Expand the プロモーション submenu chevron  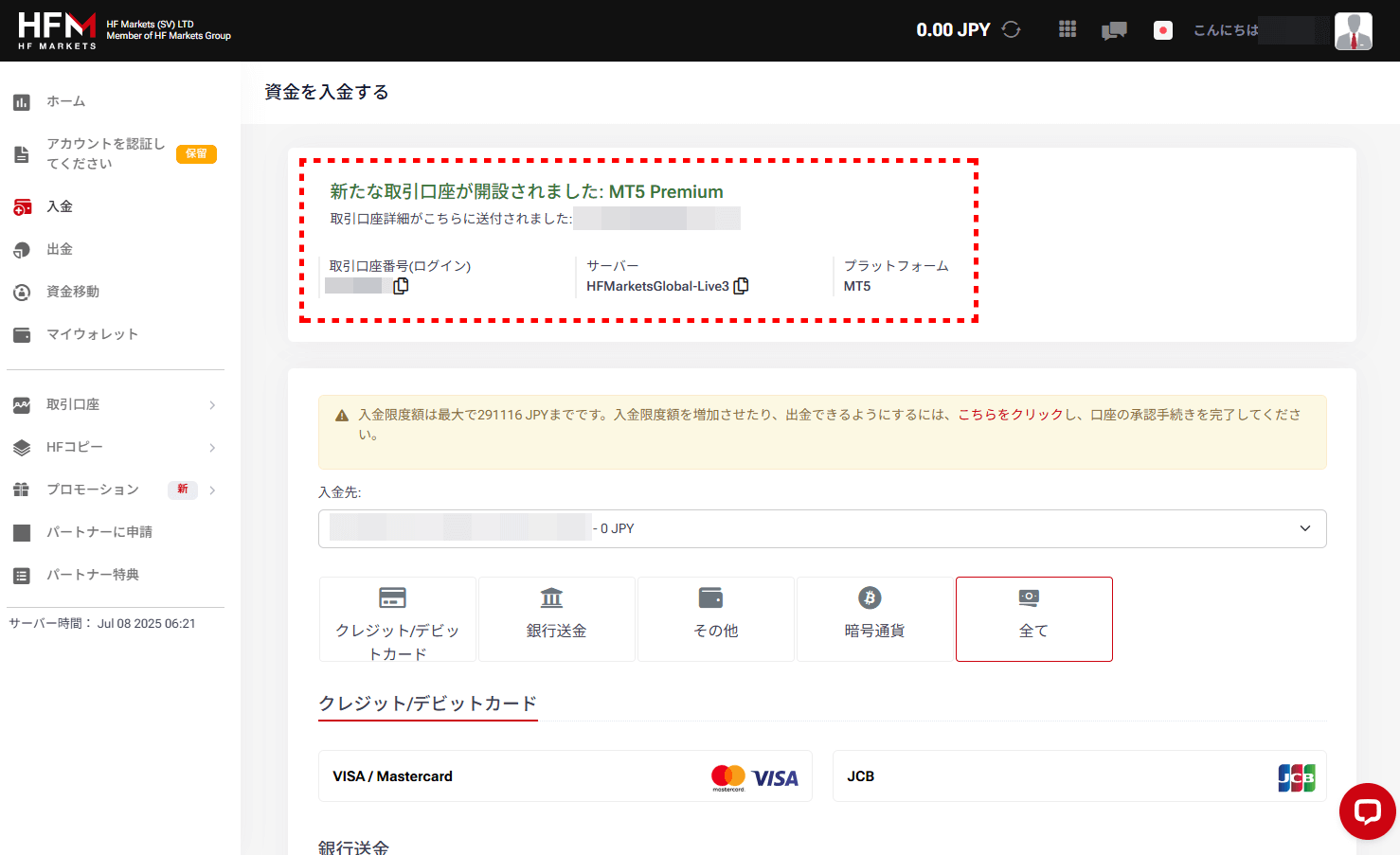pyautogui.click(x=212, y=490)
